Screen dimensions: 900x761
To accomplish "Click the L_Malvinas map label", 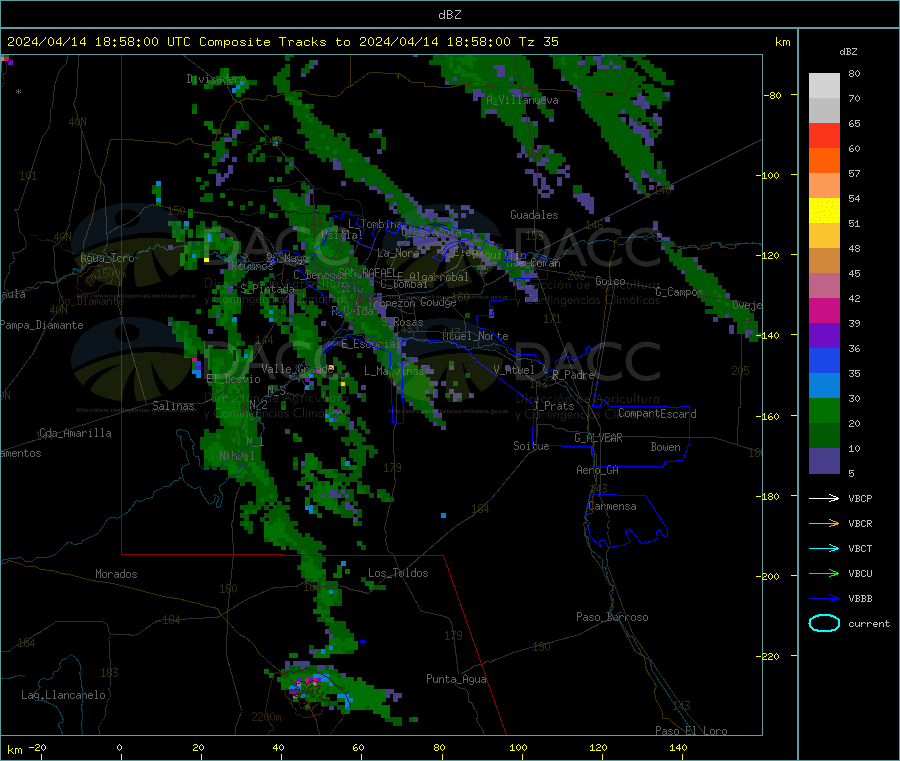I will coord(394,371).
